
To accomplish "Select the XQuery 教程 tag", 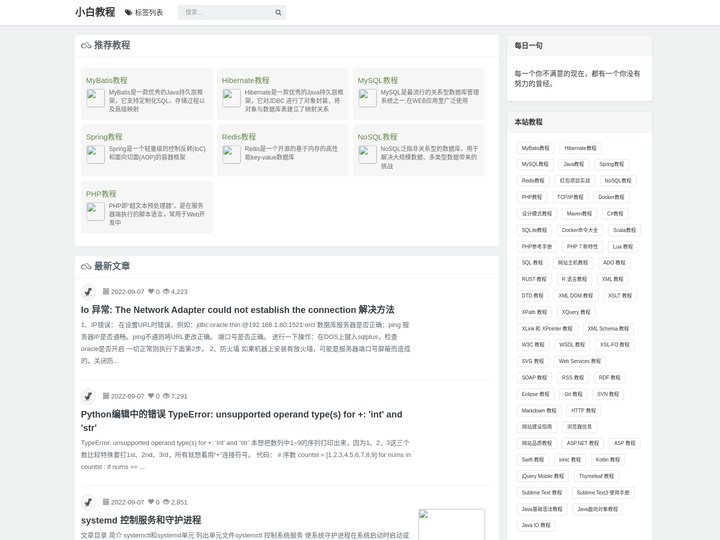I will click(x=576, y=312).
